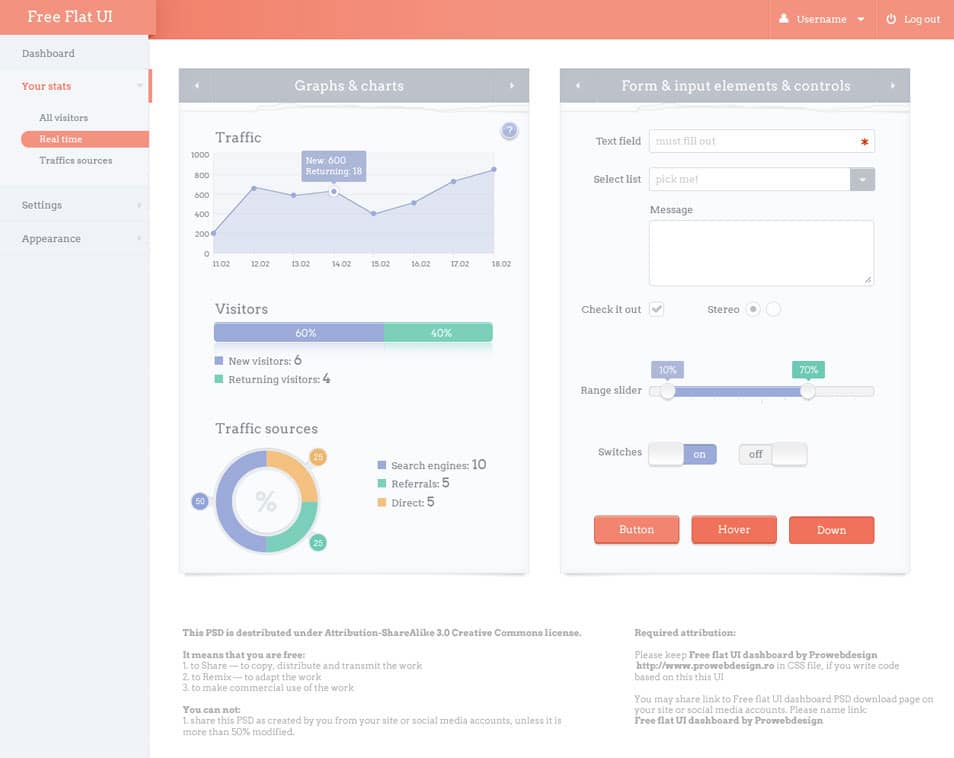Click the blue Search engines legend square
This screenshot has height=758, width=954.
pyautogui.click(x=381, y=465)
